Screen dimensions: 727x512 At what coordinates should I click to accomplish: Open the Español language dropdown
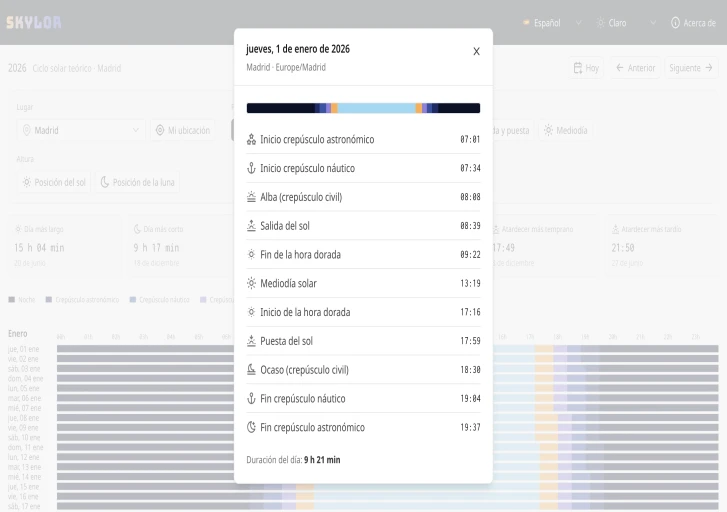[x=551, y=23]
